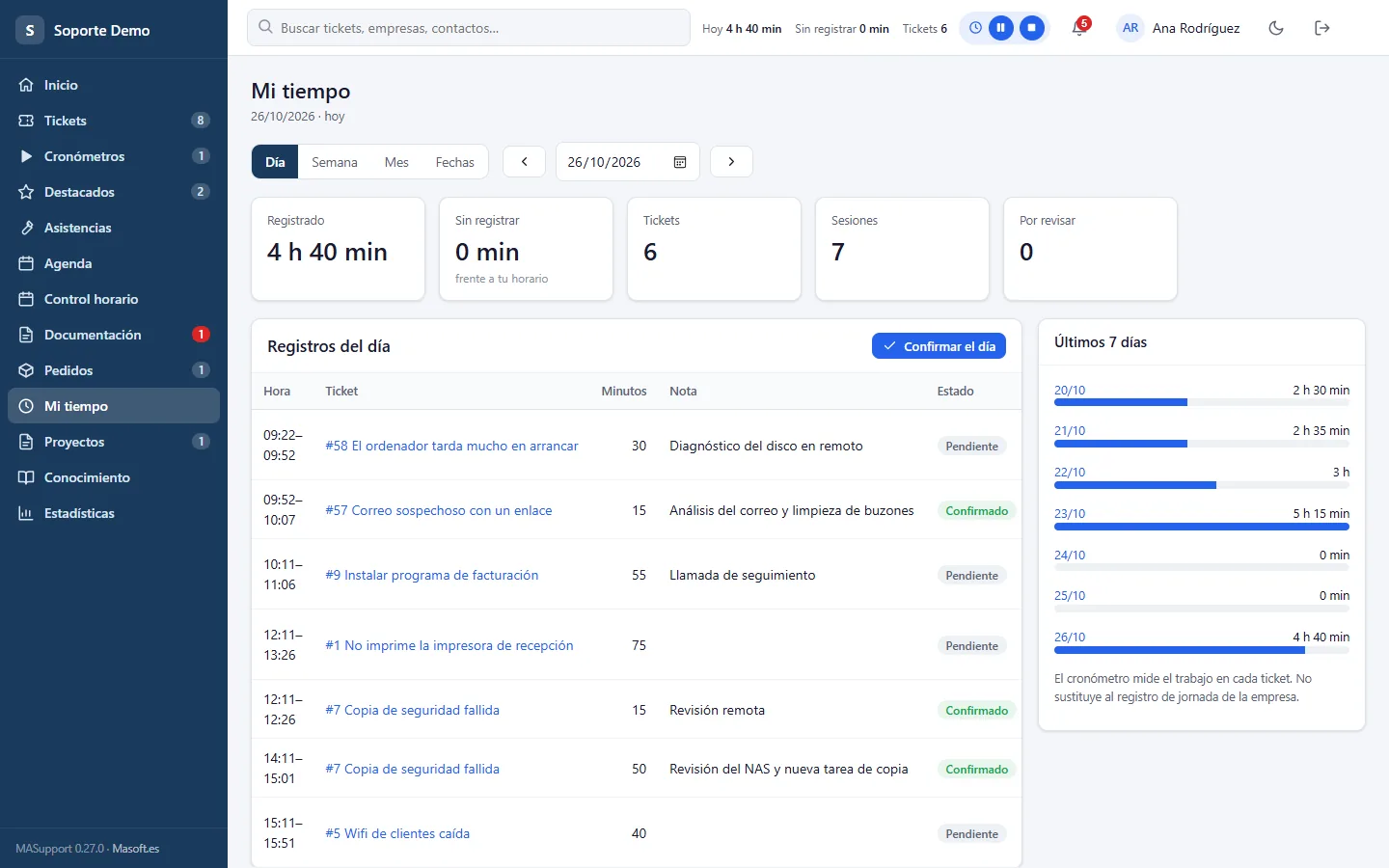
Task: Go to the next day
Action: [731, 162]
